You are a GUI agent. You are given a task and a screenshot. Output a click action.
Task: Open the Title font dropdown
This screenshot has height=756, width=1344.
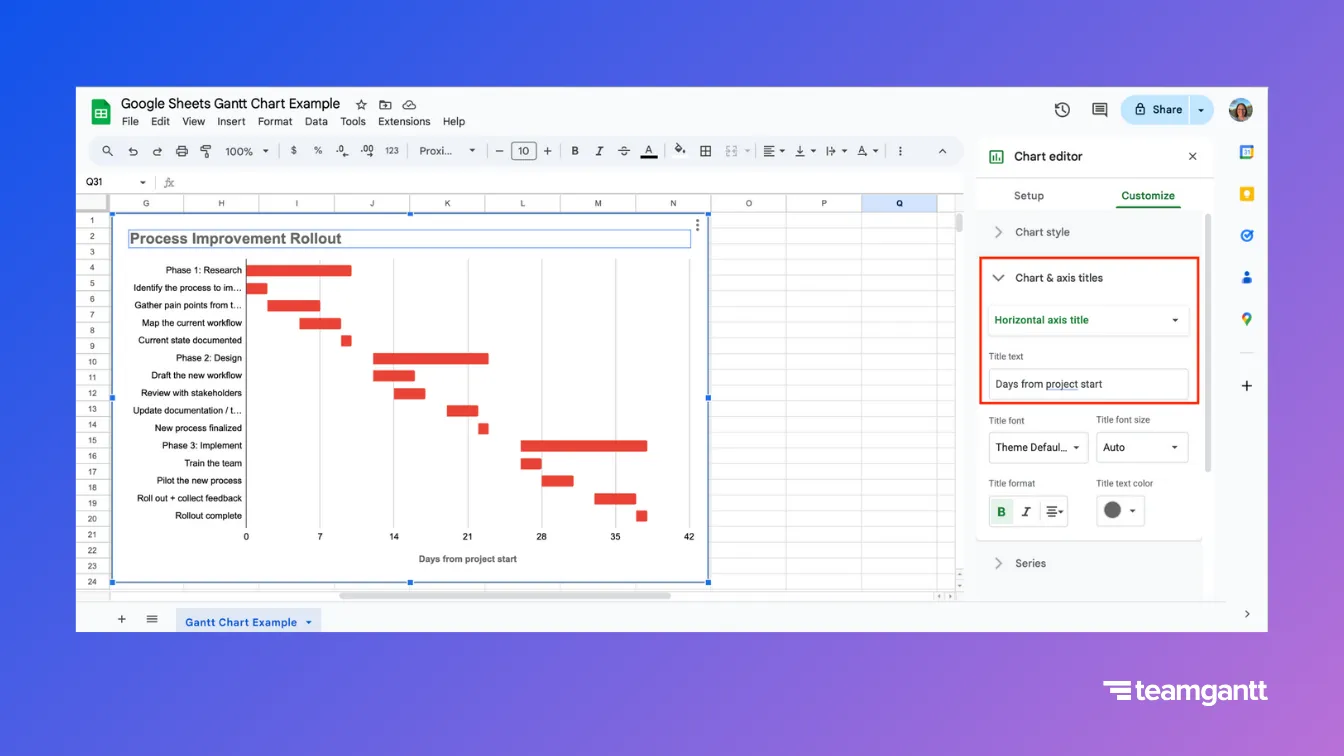(1037, 447)
